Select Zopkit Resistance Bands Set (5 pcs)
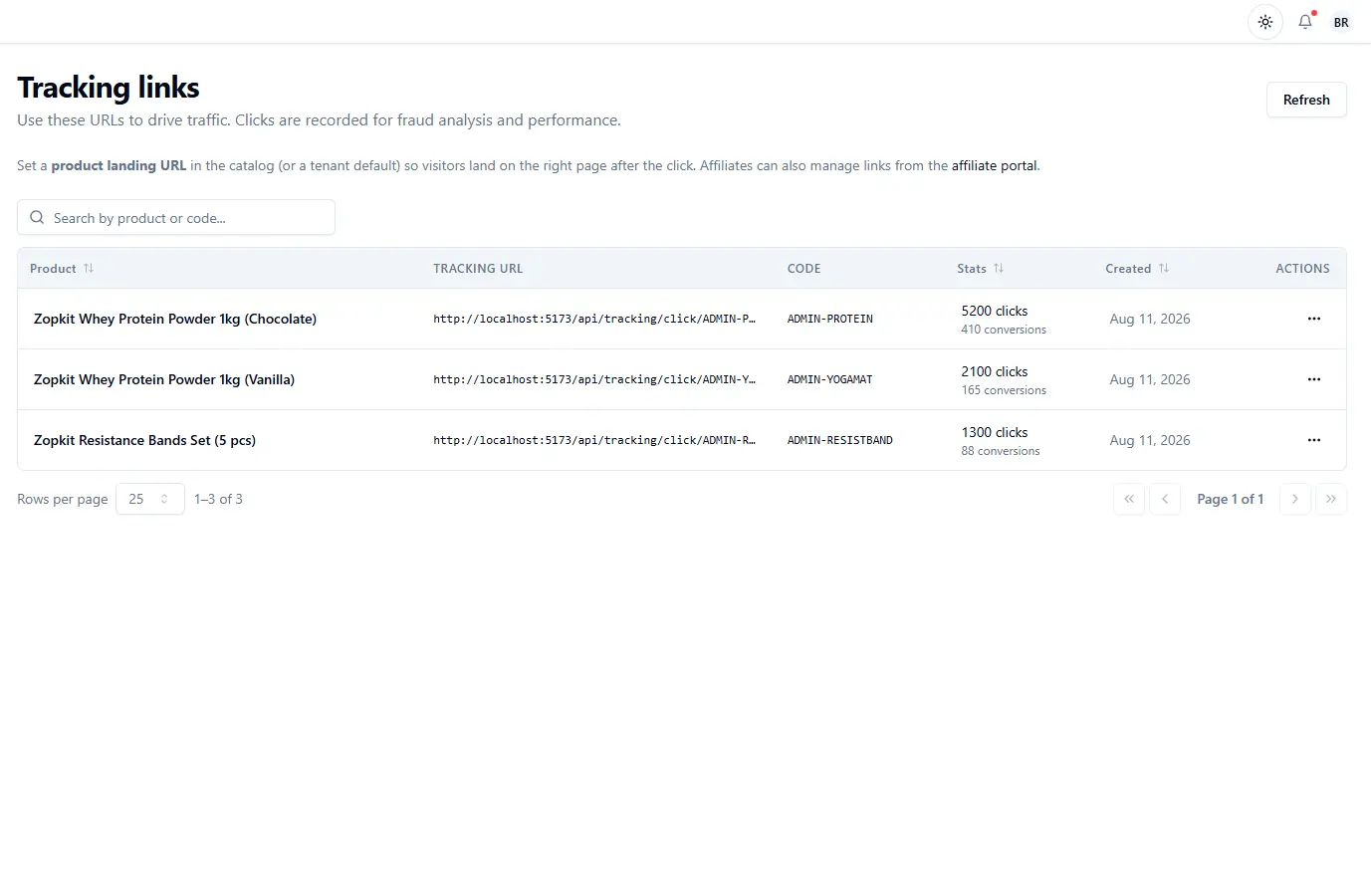Image resolution: width=1371 pixels, height=896 pixels. tap(144, 440)
